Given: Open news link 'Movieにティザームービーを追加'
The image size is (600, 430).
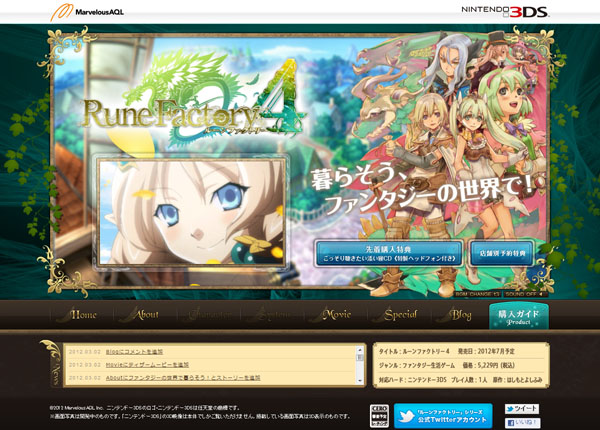Looking at the screenshot, I should (147, 365).
